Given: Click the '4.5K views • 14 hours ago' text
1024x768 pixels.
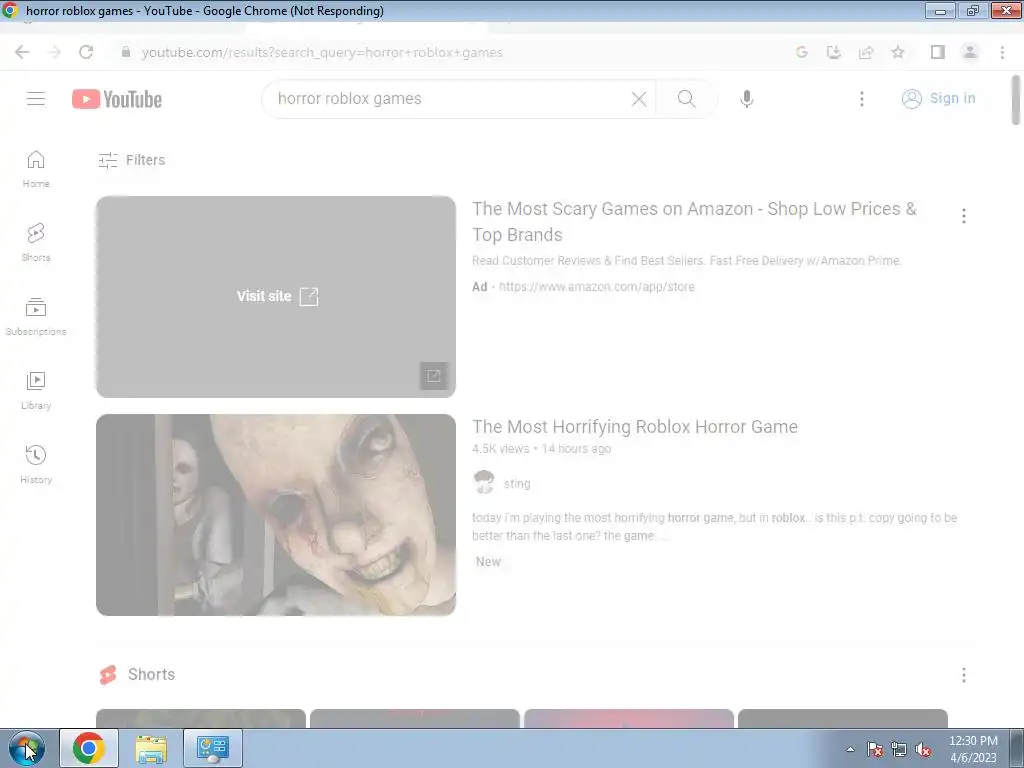Looking at the screenshot, I should click(541, 449).
